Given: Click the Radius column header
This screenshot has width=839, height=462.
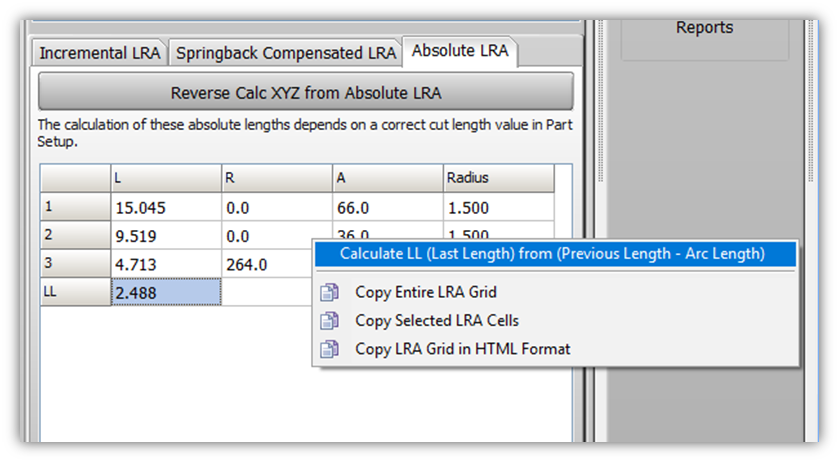Looking at the screenshot, I should pos(498,178).
